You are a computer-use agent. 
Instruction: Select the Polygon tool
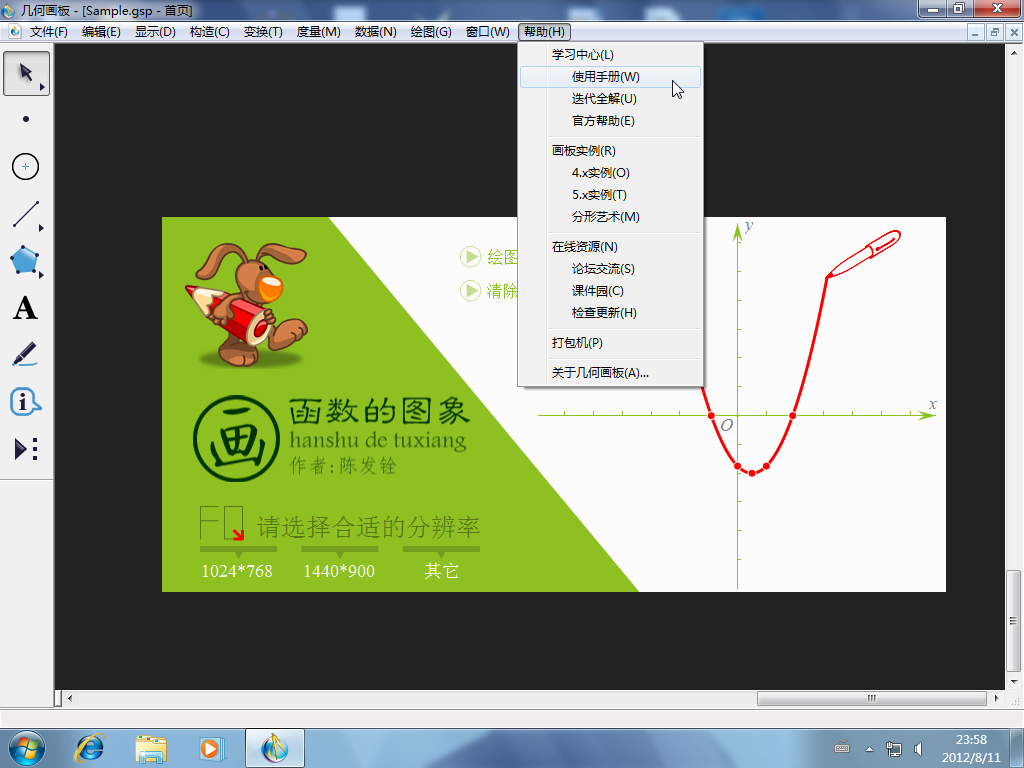26,260
